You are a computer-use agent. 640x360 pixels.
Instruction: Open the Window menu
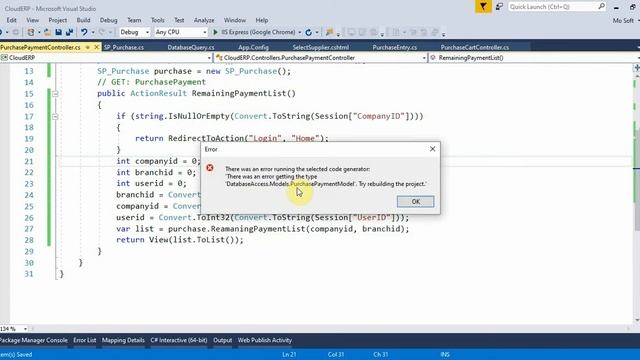coord(235,20)
